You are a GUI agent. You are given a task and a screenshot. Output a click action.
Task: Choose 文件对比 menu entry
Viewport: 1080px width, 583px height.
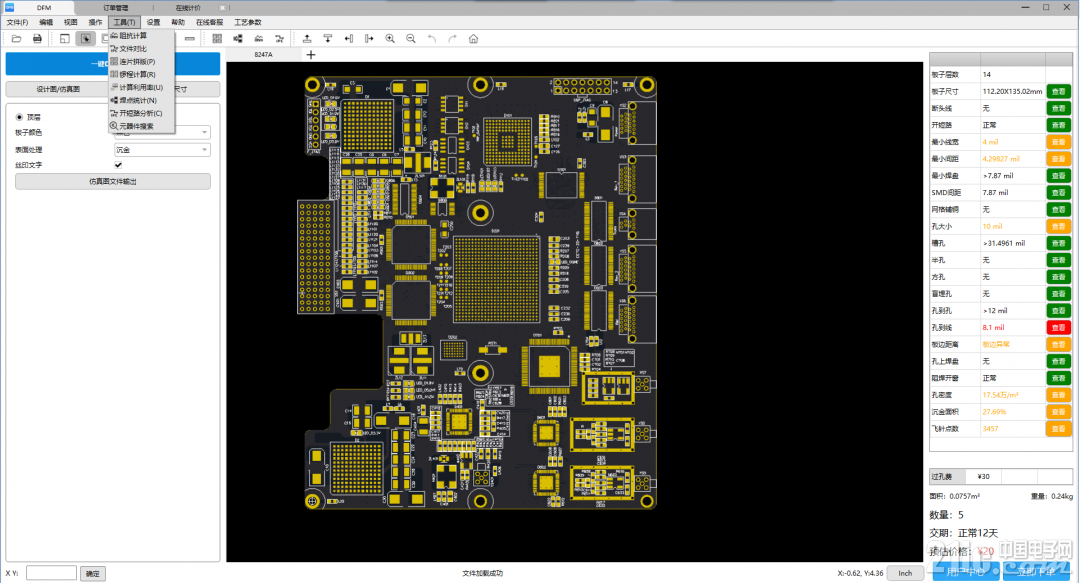pos(141,49)
